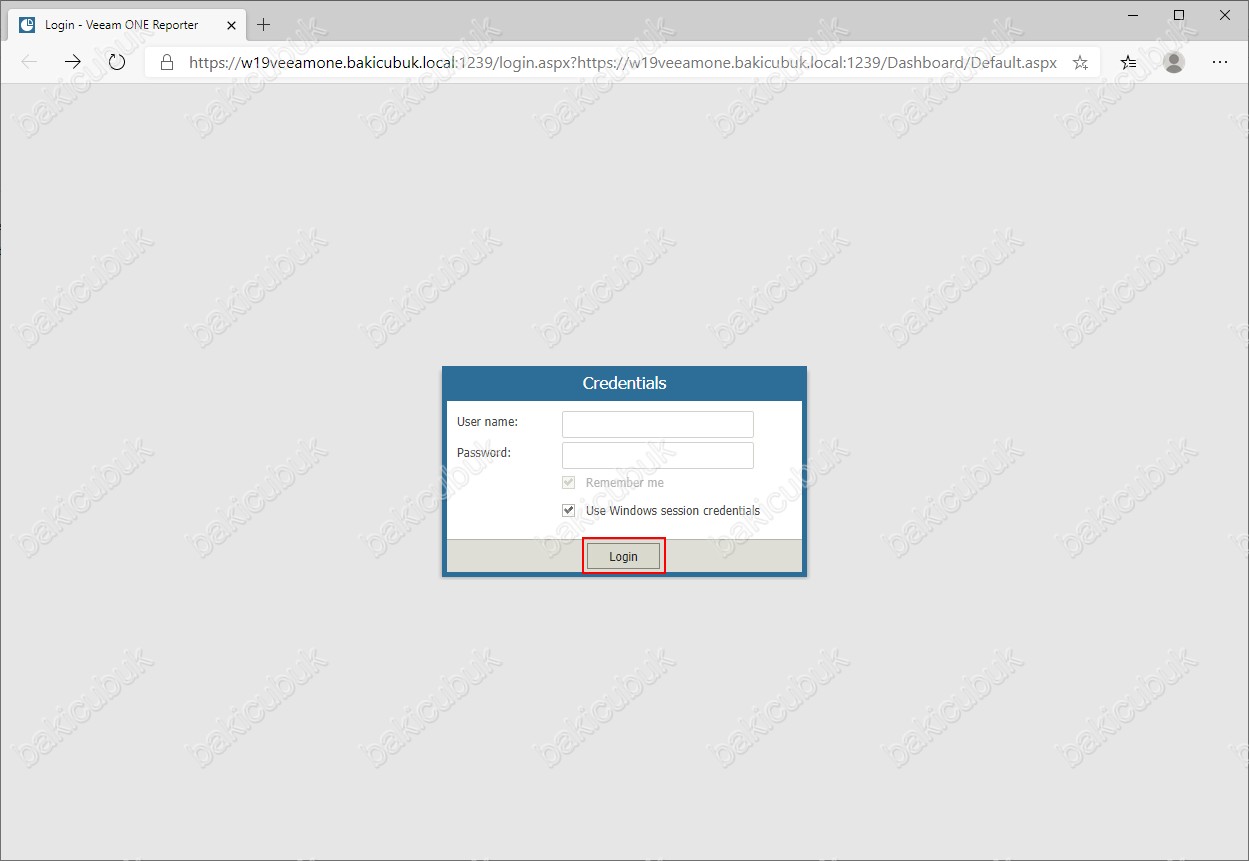Toggle the Remember me checkbox
The width and height of the screenshot is (1249, 861).
[569, 482]
